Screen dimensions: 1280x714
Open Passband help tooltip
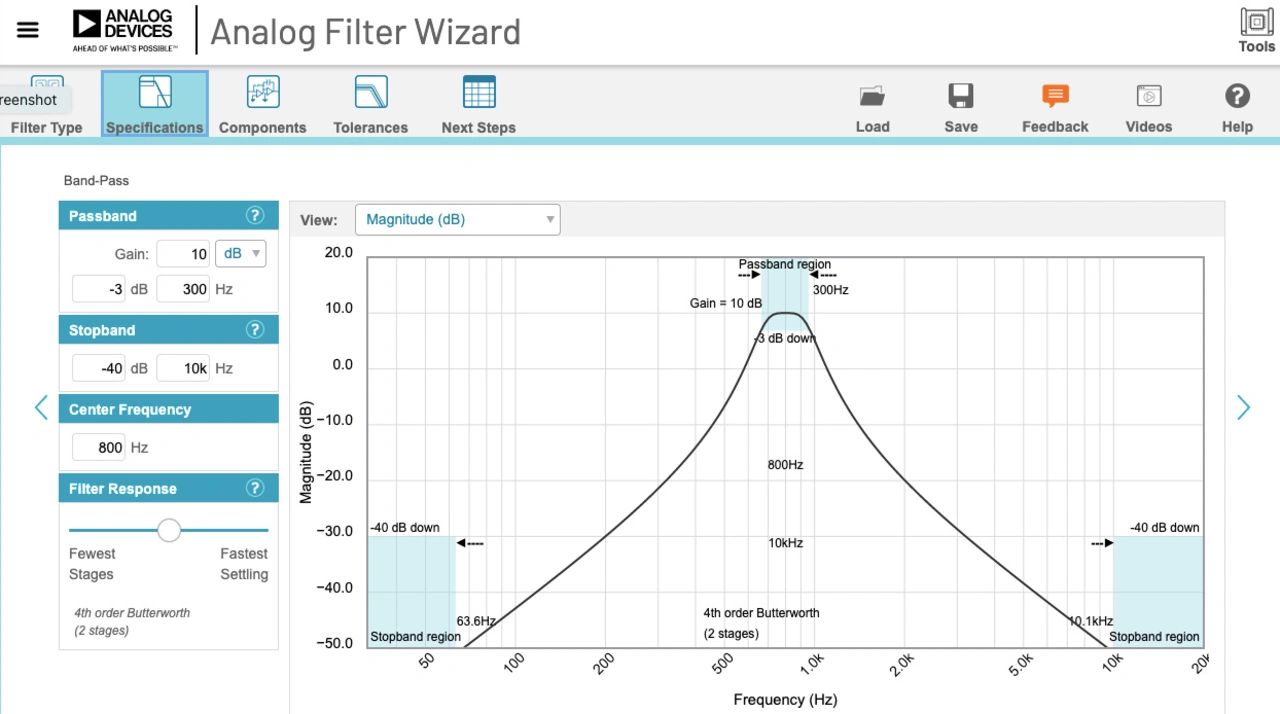[x=255, y=216]
